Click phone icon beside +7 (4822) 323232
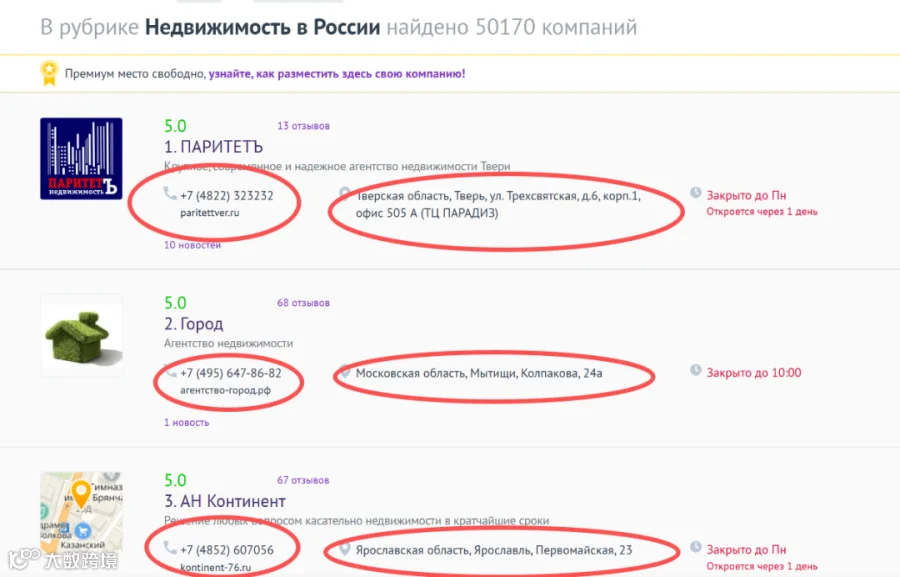 [x=170, y=194]
